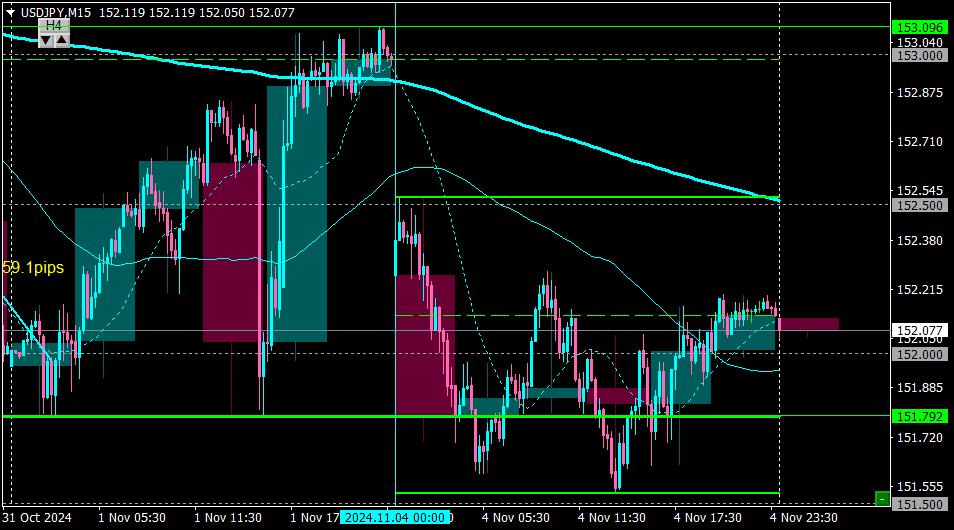The image size is (954, 530).
Task: Click the gray 153.000 level label
Action: tap(917, 56)
